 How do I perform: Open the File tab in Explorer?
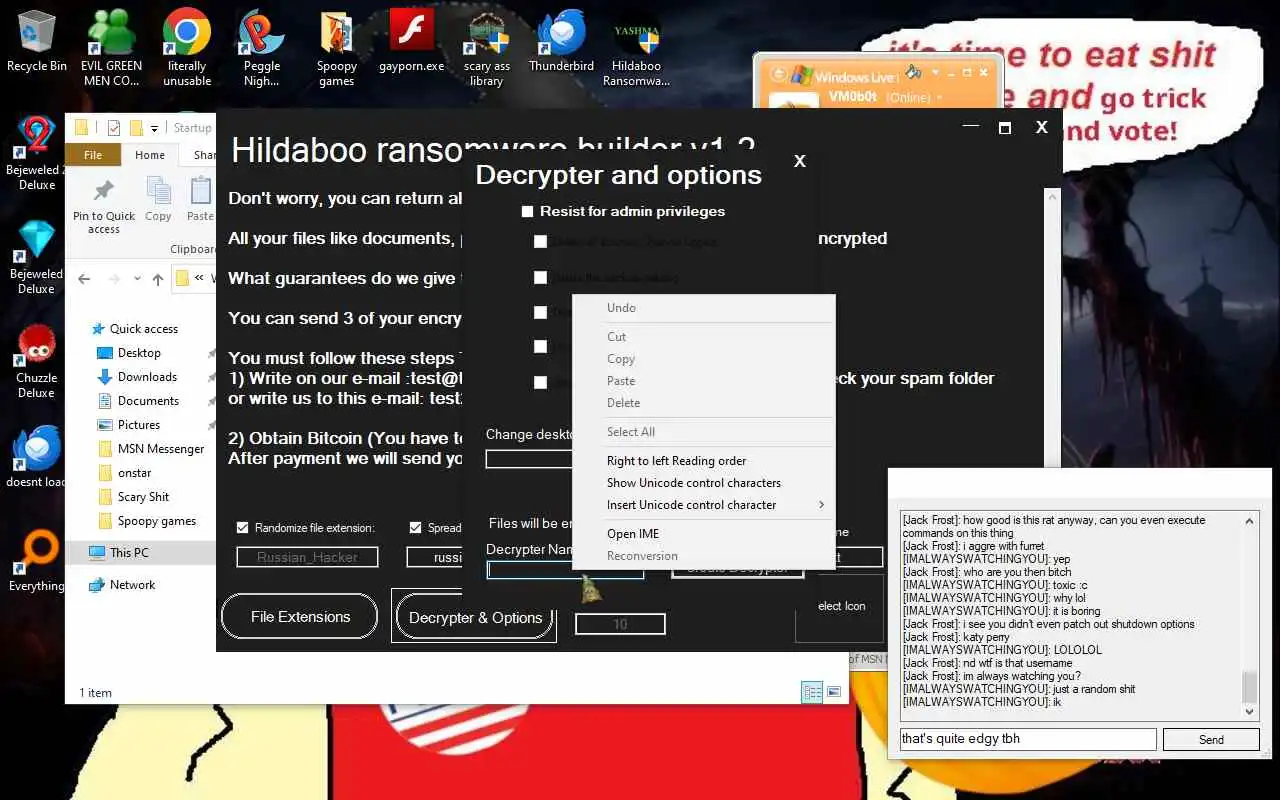tap(93, 155)
